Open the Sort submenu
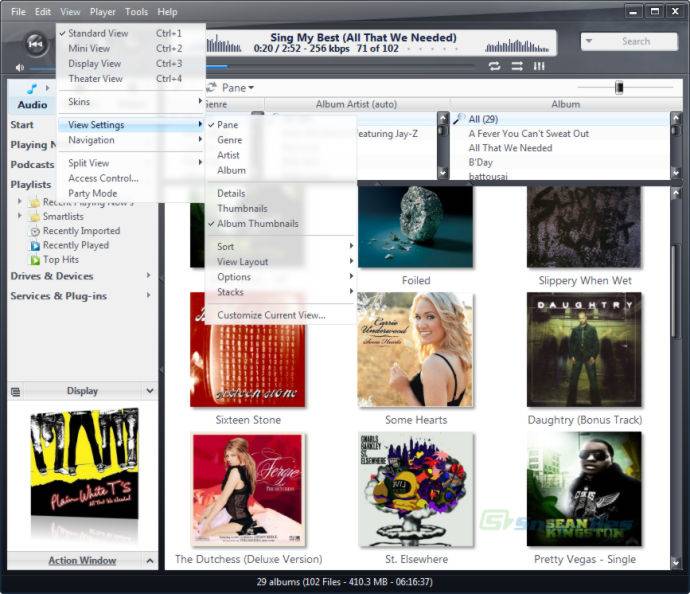 click(x=281, y=246)
